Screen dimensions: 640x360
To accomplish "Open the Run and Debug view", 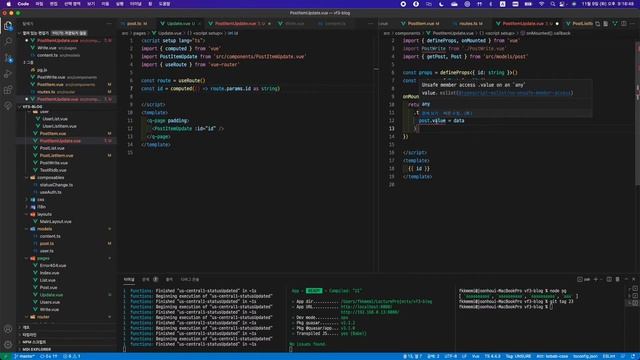I will tap(8, 74).
